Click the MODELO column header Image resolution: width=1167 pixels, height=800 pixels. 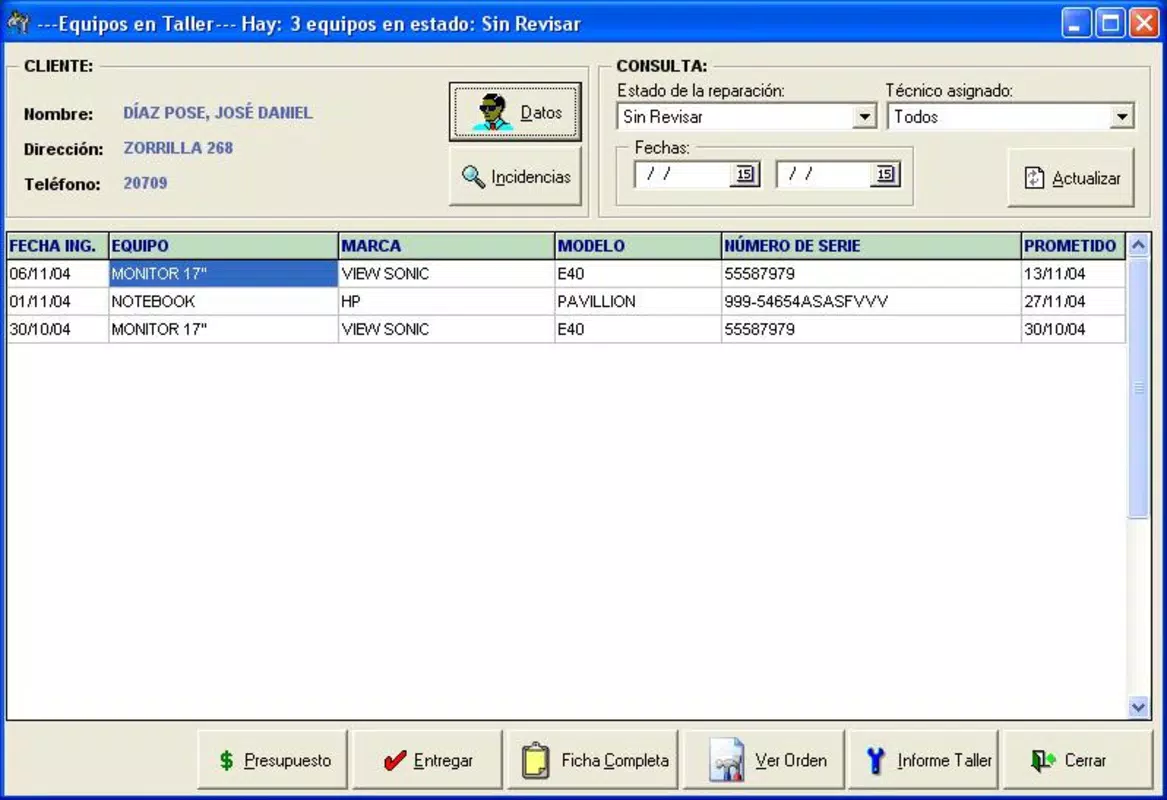click(x=638, y=246)
